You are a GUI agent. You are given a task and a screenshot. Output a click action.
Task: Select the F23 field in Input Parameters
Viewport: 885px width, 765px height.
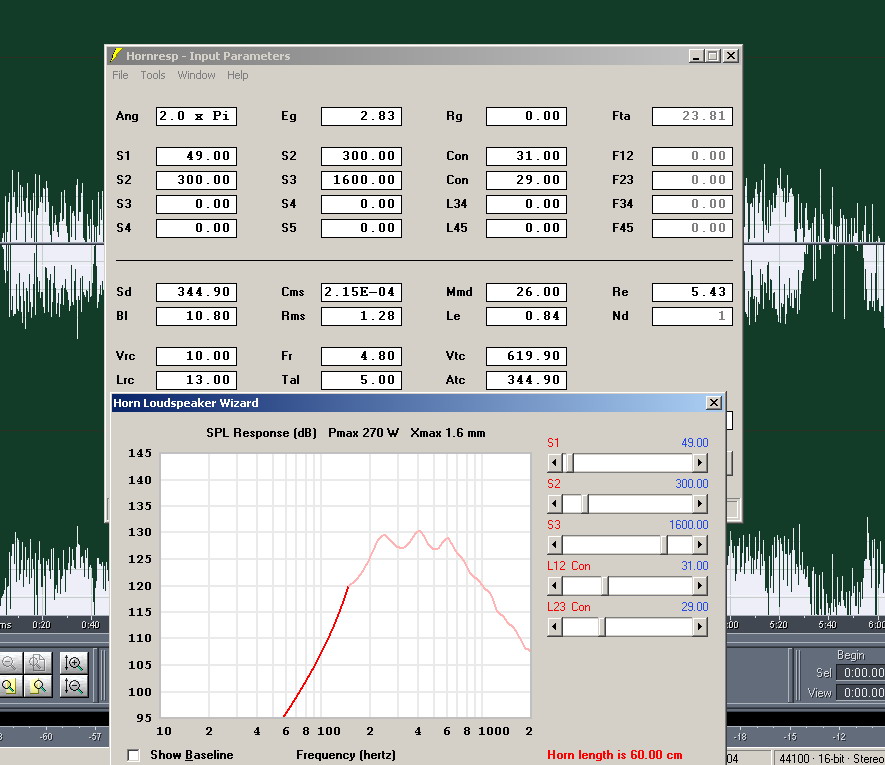pyautogui.click(x=692, y=180)
